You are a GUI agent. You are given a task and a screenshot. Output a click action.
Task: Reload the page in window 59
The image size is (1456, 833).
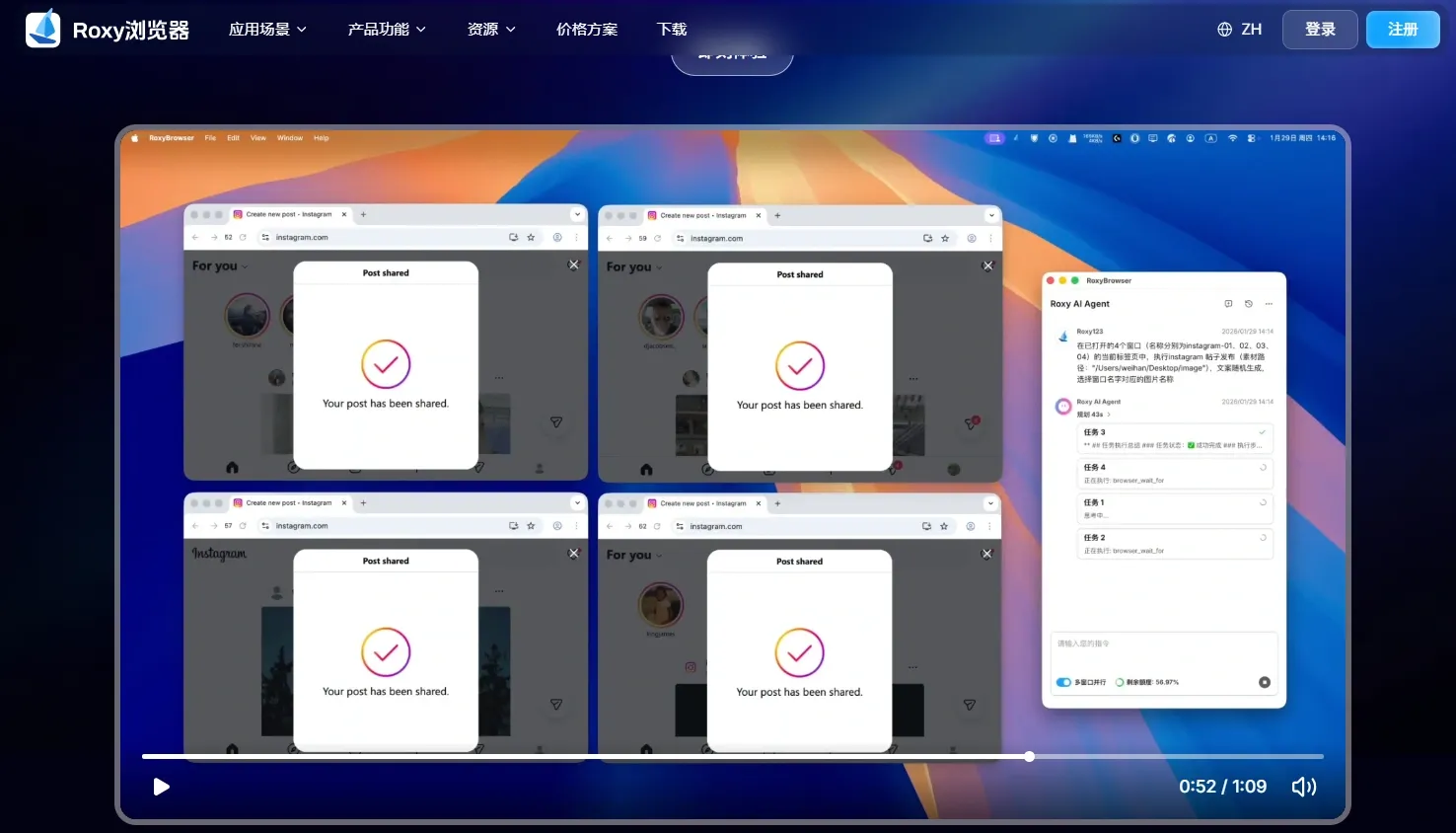point(657,238)
